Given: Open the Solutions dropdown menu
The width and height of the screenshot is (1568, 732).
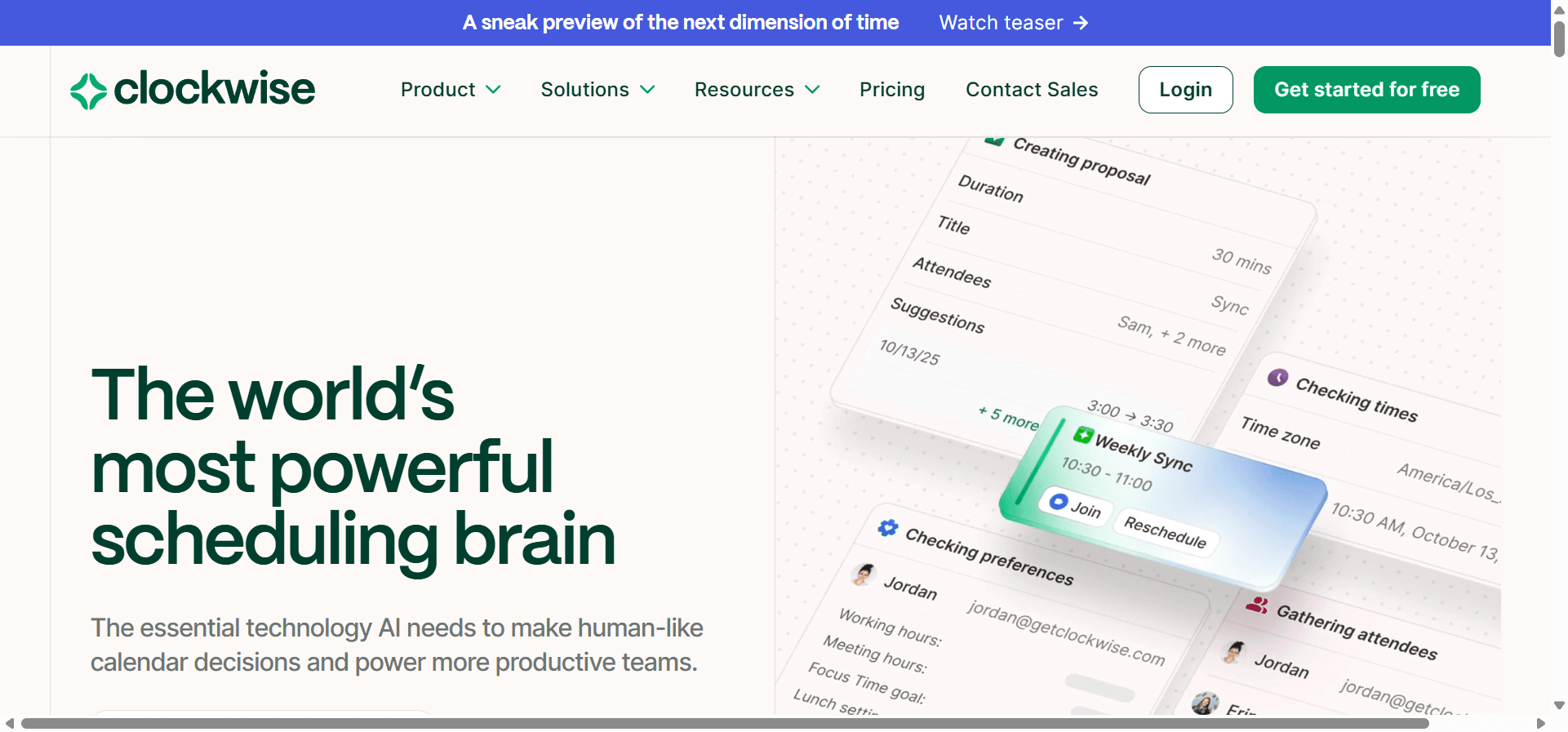Looking at the screenshot, I should 597,90.
